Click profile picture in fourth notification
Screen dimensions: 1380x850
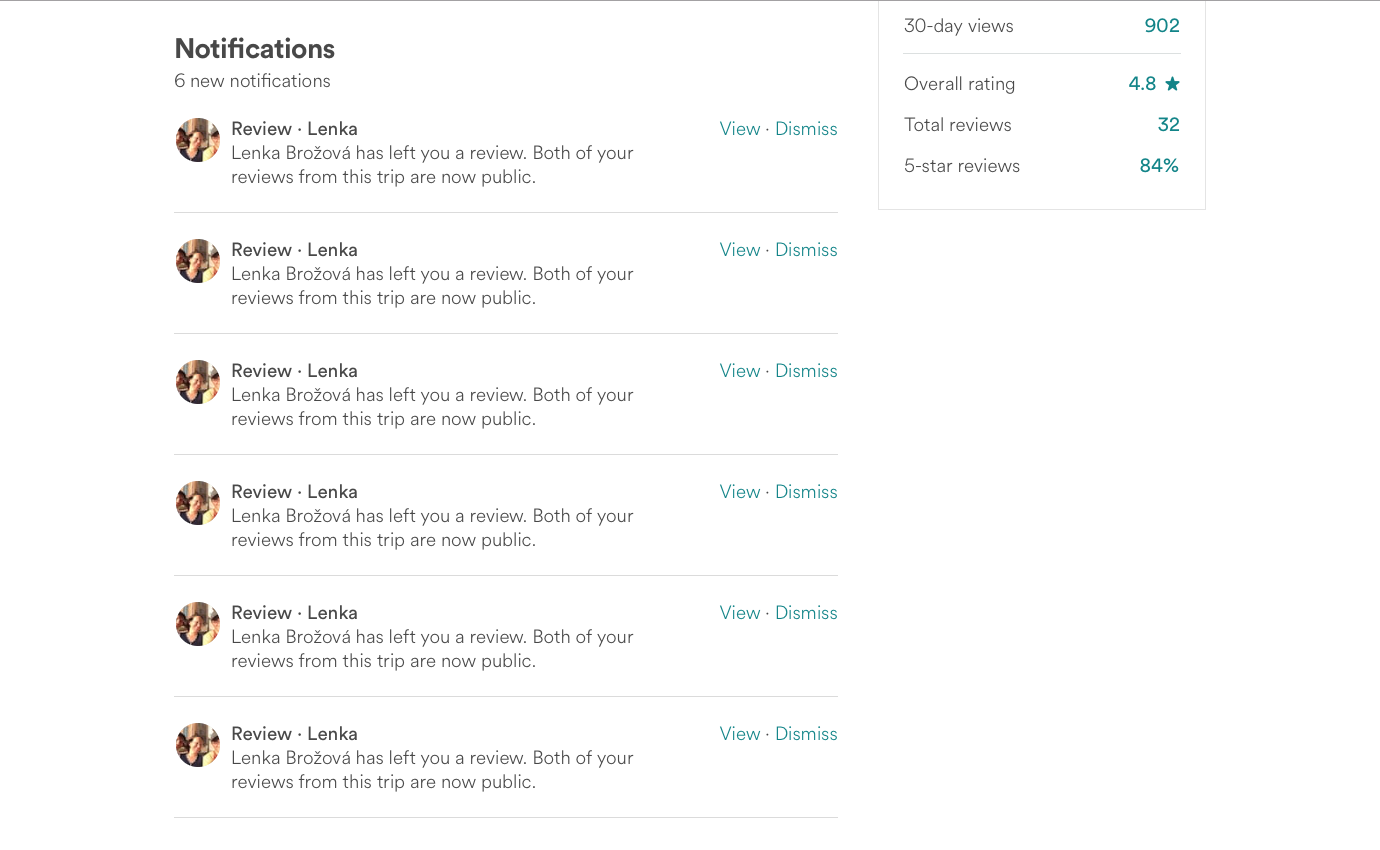[198, 503]
